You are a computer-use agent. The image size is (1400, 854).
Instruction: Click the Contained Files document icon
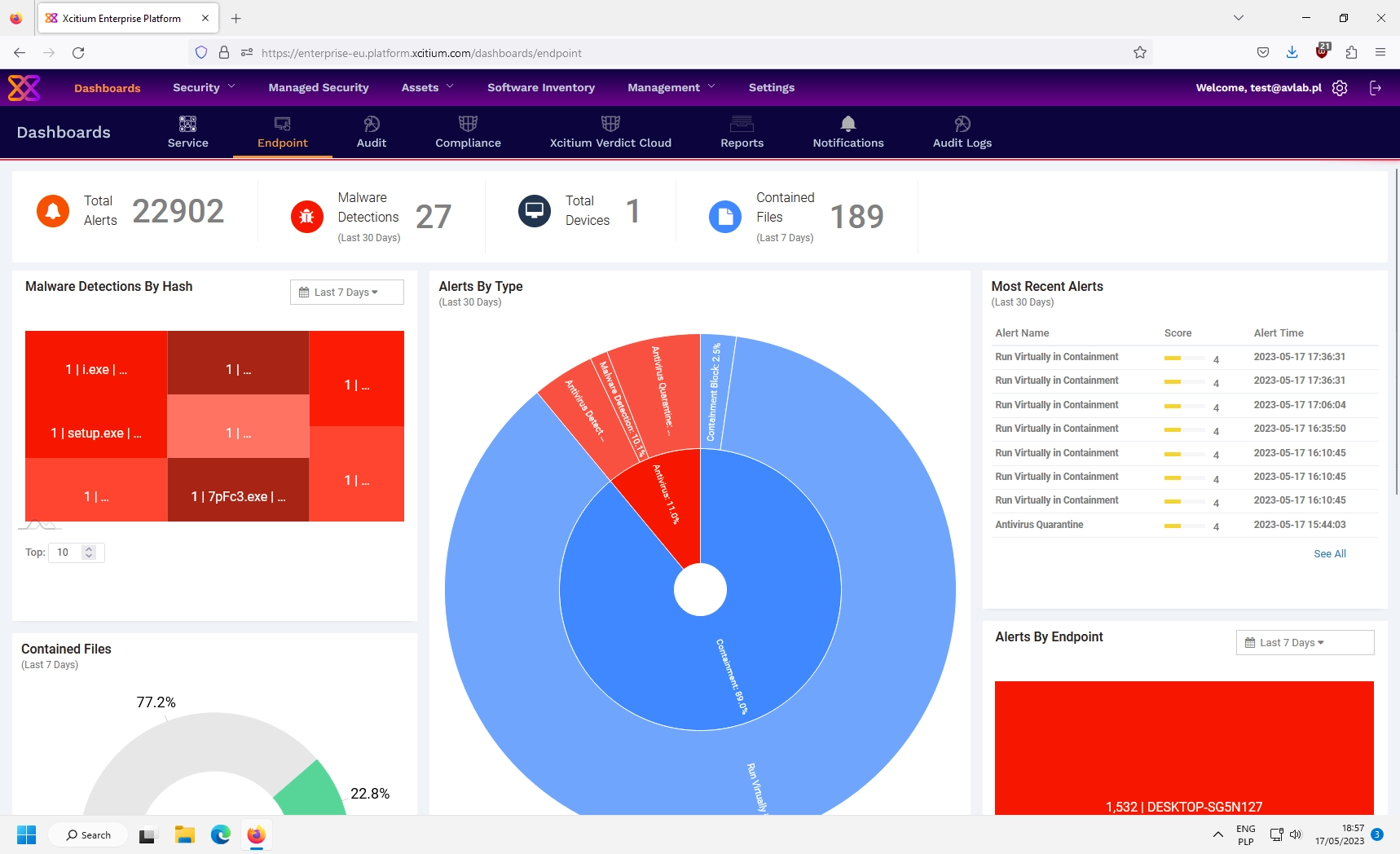(x=725, y=216)
